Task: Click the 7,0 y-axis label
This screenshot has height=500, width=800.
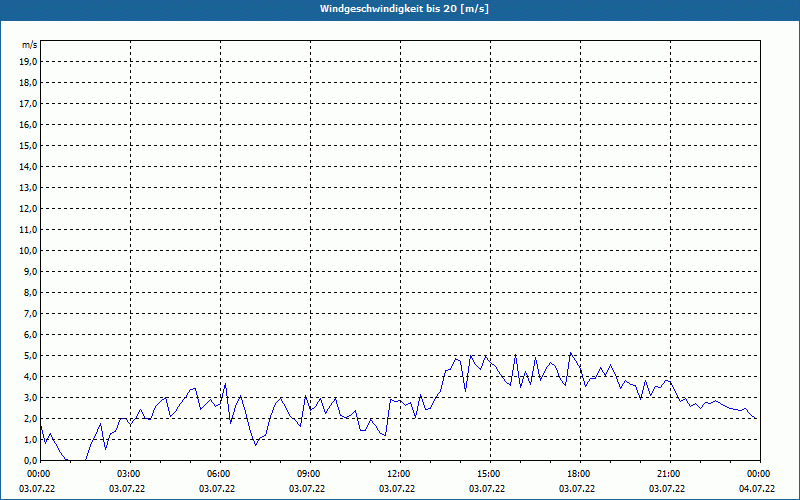Action: 30,313
